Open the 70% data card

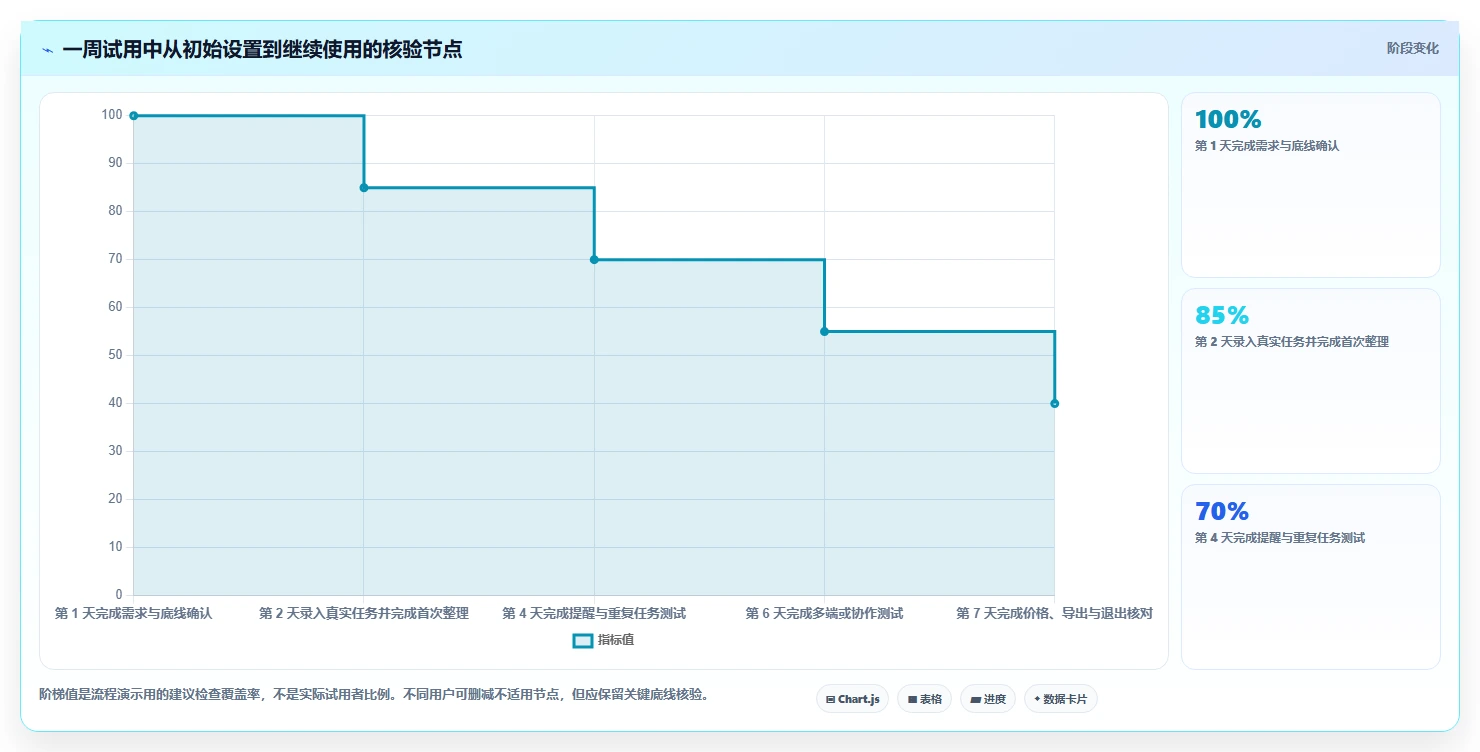1310,577
